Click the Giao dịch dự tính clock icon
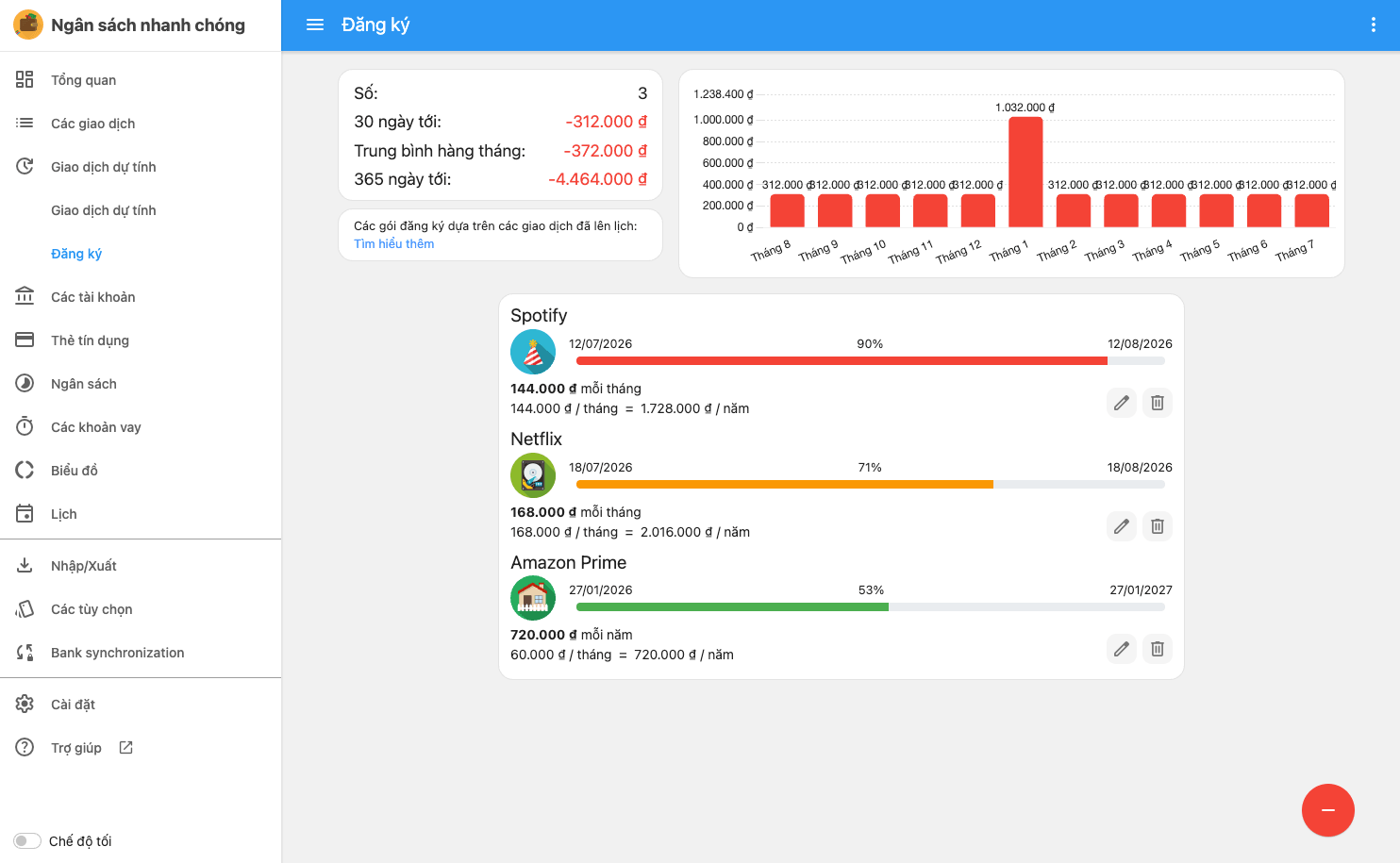 tap(25, 166)
